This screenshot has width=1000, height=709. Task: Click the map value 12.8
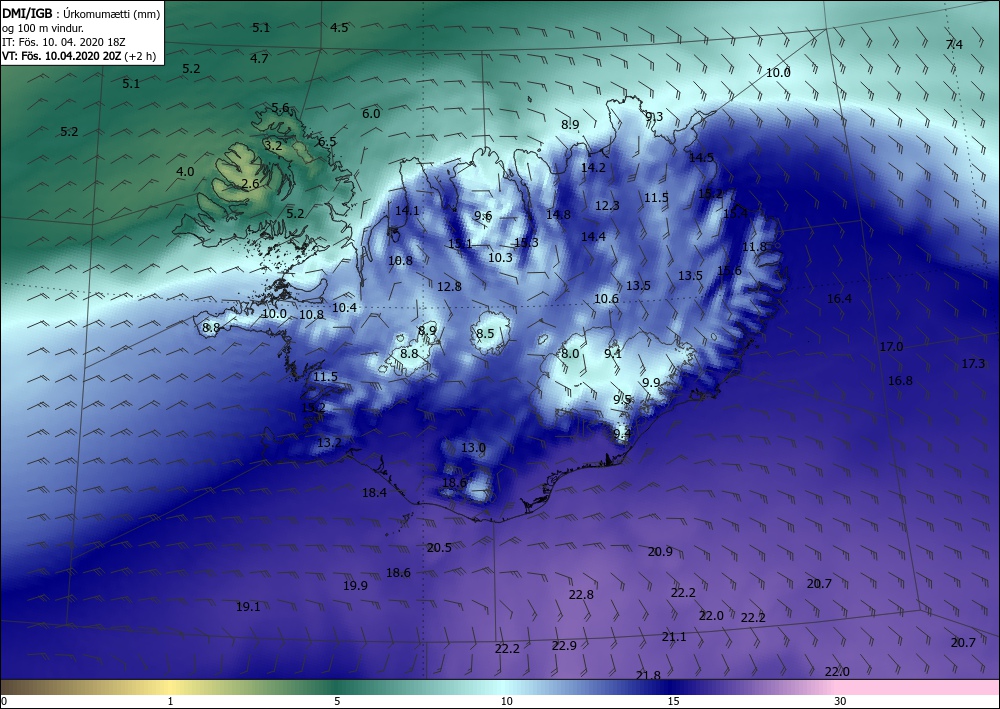coord(449,287)
